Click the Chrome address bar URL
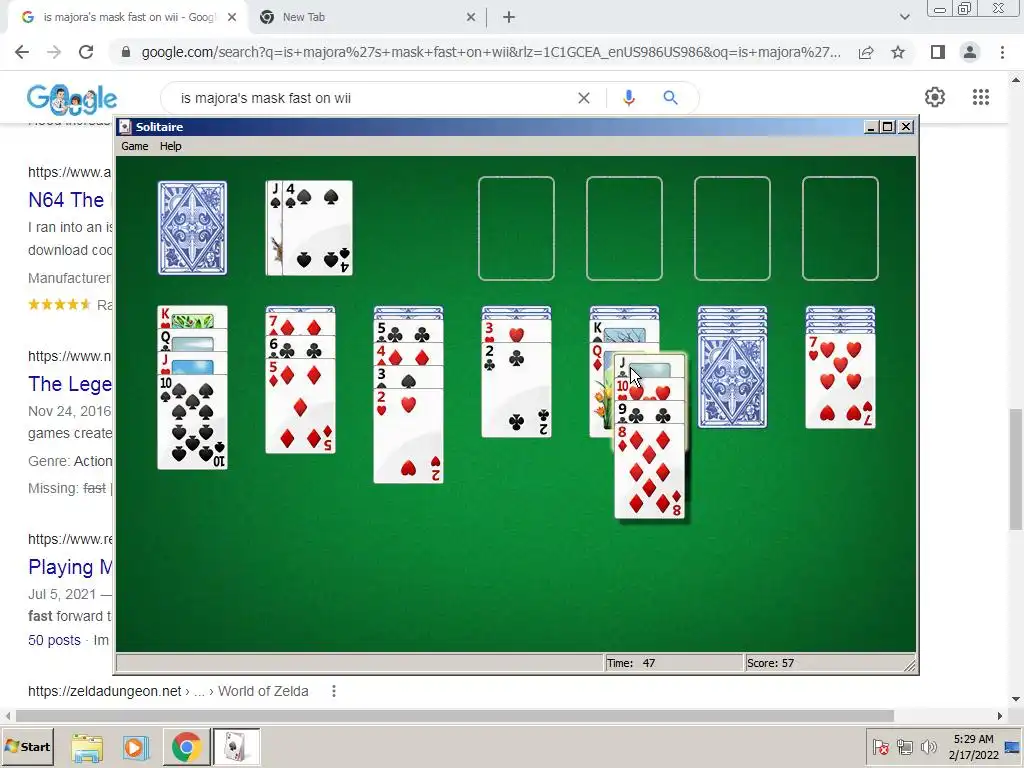This screenshot has height=768, width=1024. 491,52
